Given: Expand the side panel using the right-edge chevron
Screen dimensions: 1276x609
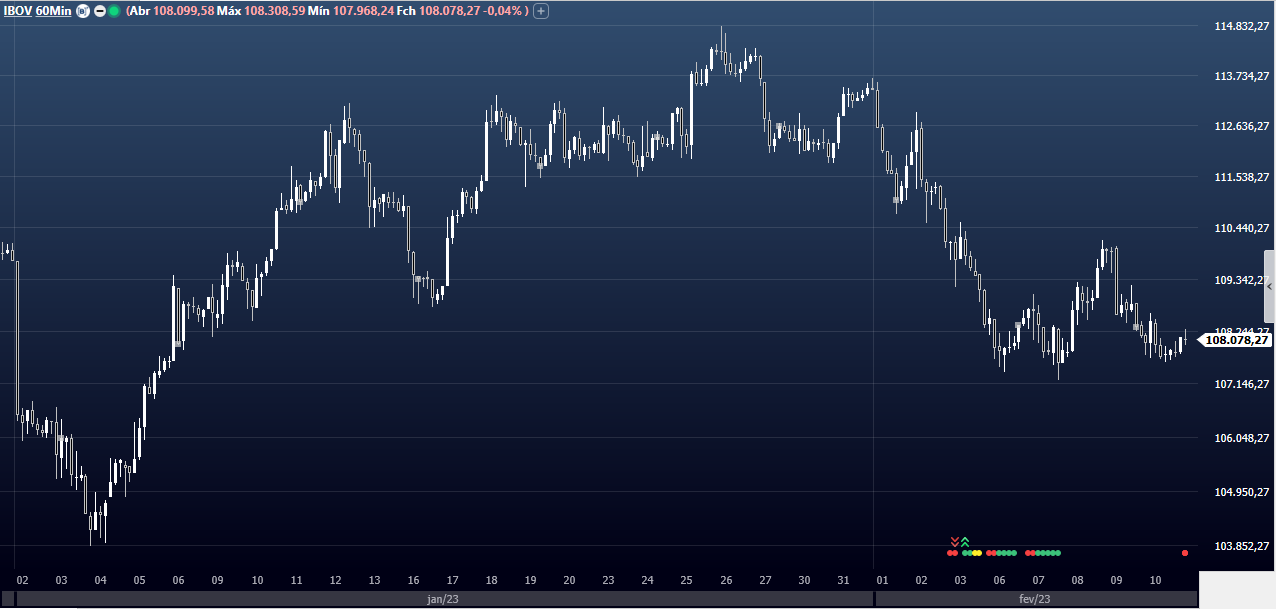Looking at the screenshot, I should click(x=1269, y=287).
